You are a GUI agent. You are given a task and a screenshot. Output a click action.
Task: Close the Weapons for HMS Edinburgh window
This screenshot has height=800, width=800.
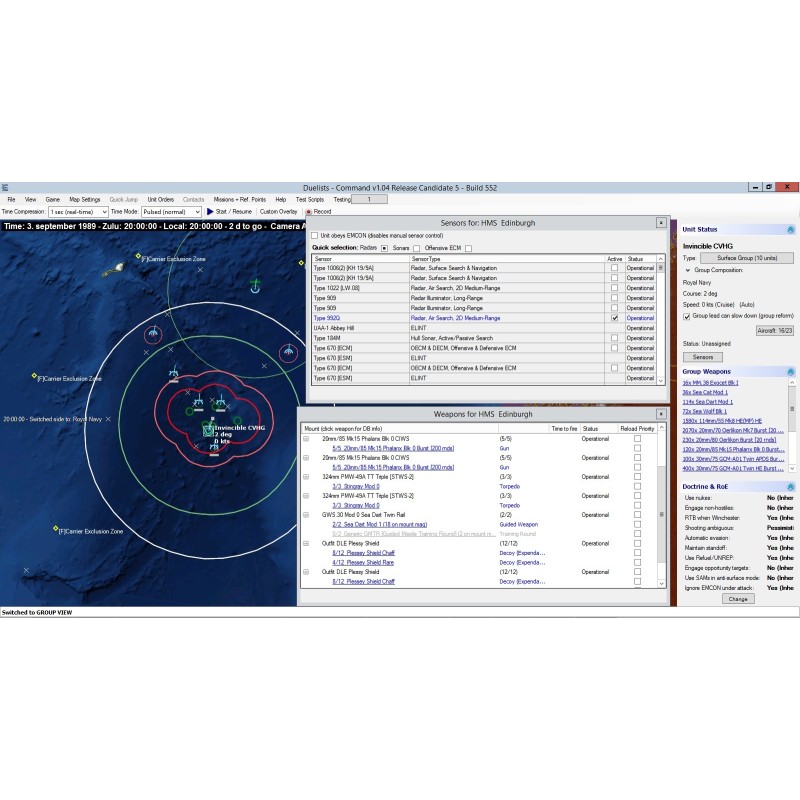pyautogui.click(x=660, y=414)
